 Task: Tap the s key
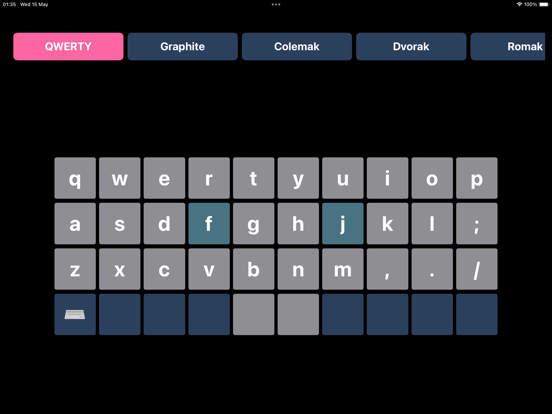[120, 224]
